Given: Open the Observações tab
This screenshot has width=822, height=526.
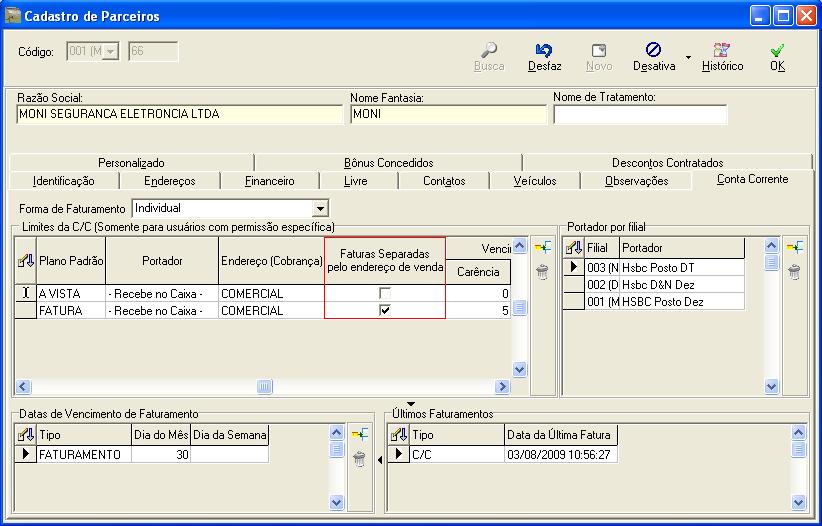Looking at the screenshot, I should [x=636, y=181].
